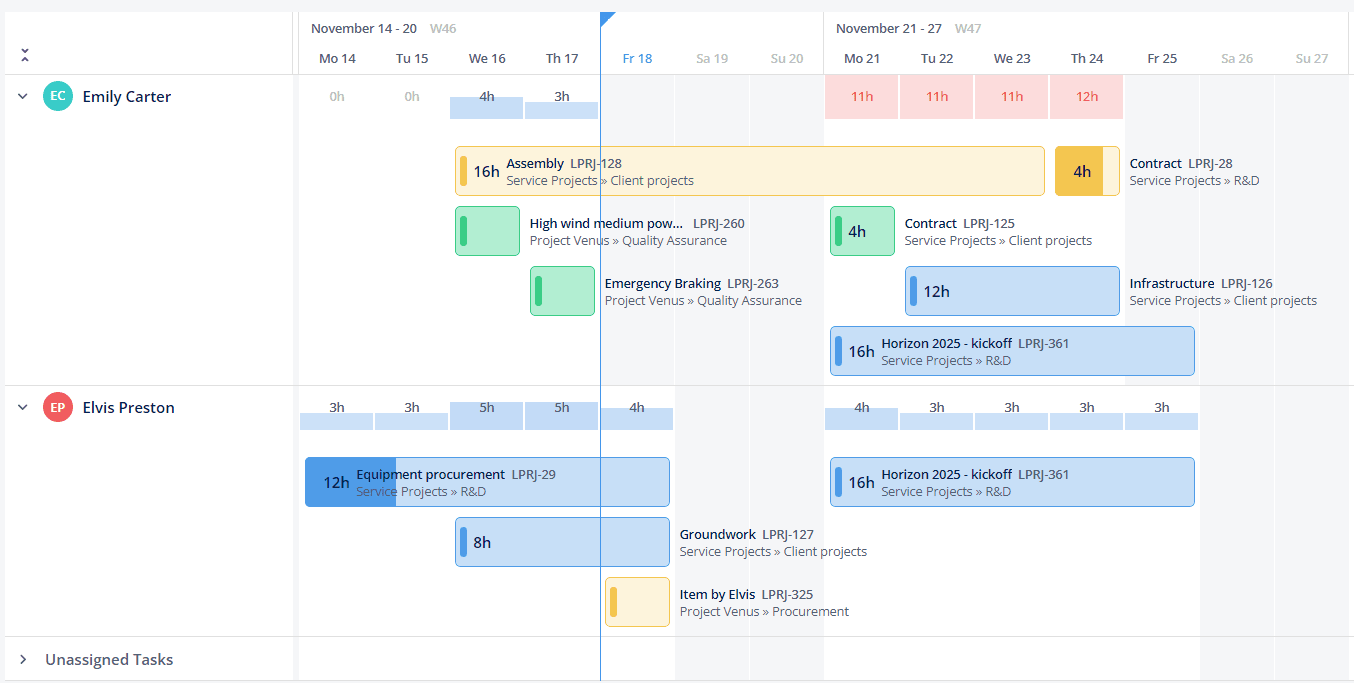This screenshot has width=1354, height=688.
Task: Click the Contract LPRJ-28 task label
Action: pyautogui.click(x=1181, y=164)
